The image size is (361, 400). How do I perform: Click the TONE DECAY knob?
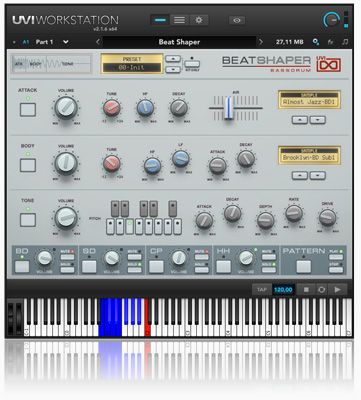(x=232, y=213)
